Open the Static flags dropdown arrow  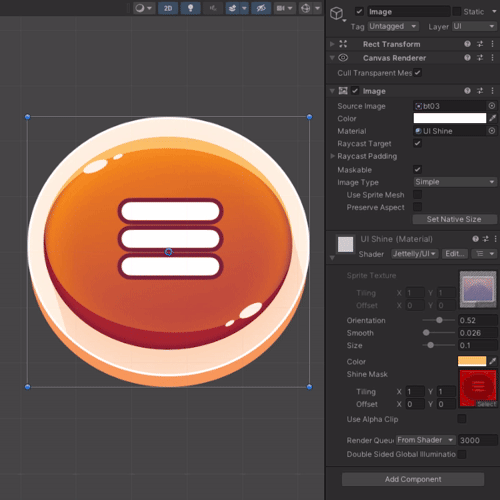pyautogui.click(x=494, y=12)
